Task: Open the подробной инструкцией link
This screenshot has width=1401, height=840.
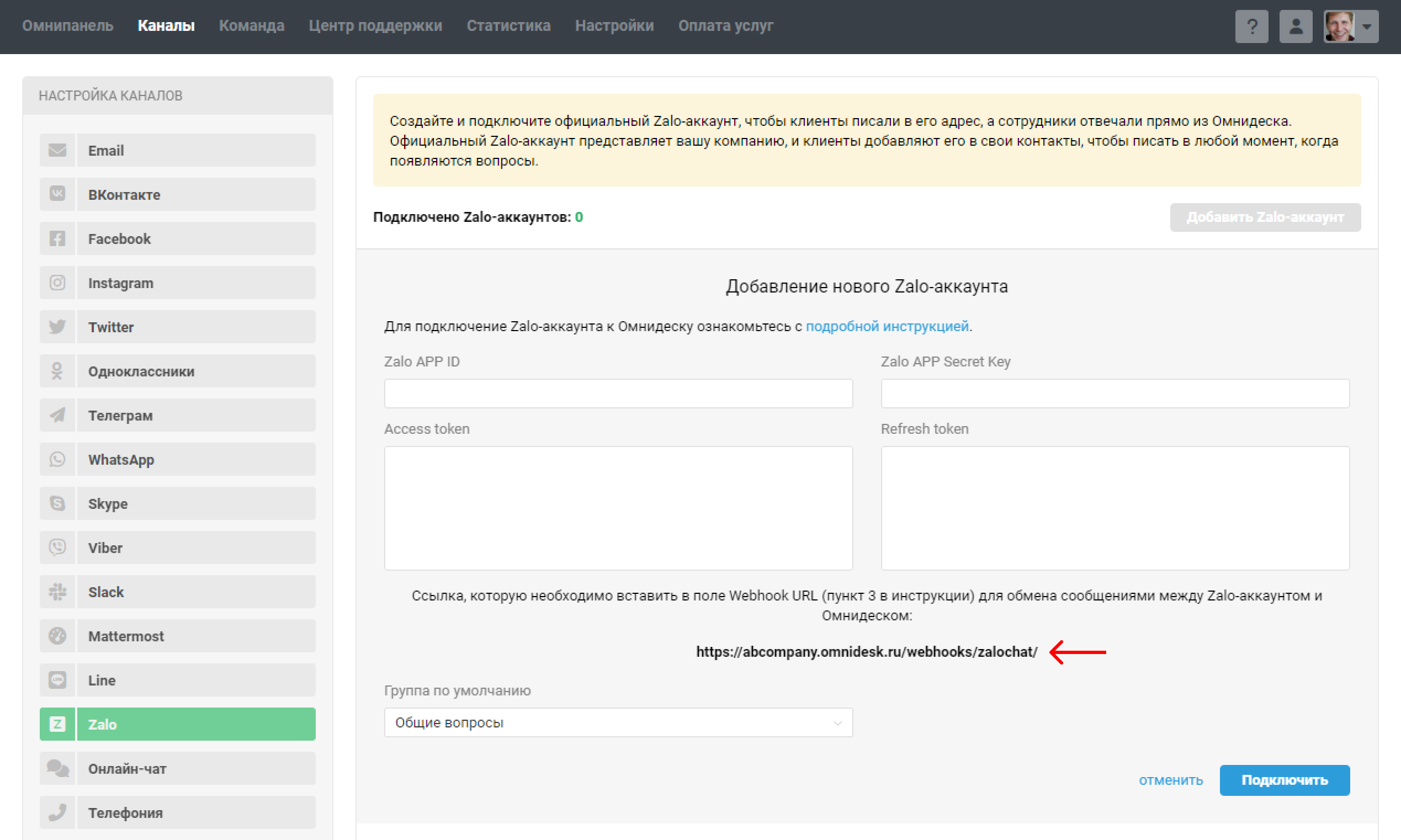Action: pos(887,327)
